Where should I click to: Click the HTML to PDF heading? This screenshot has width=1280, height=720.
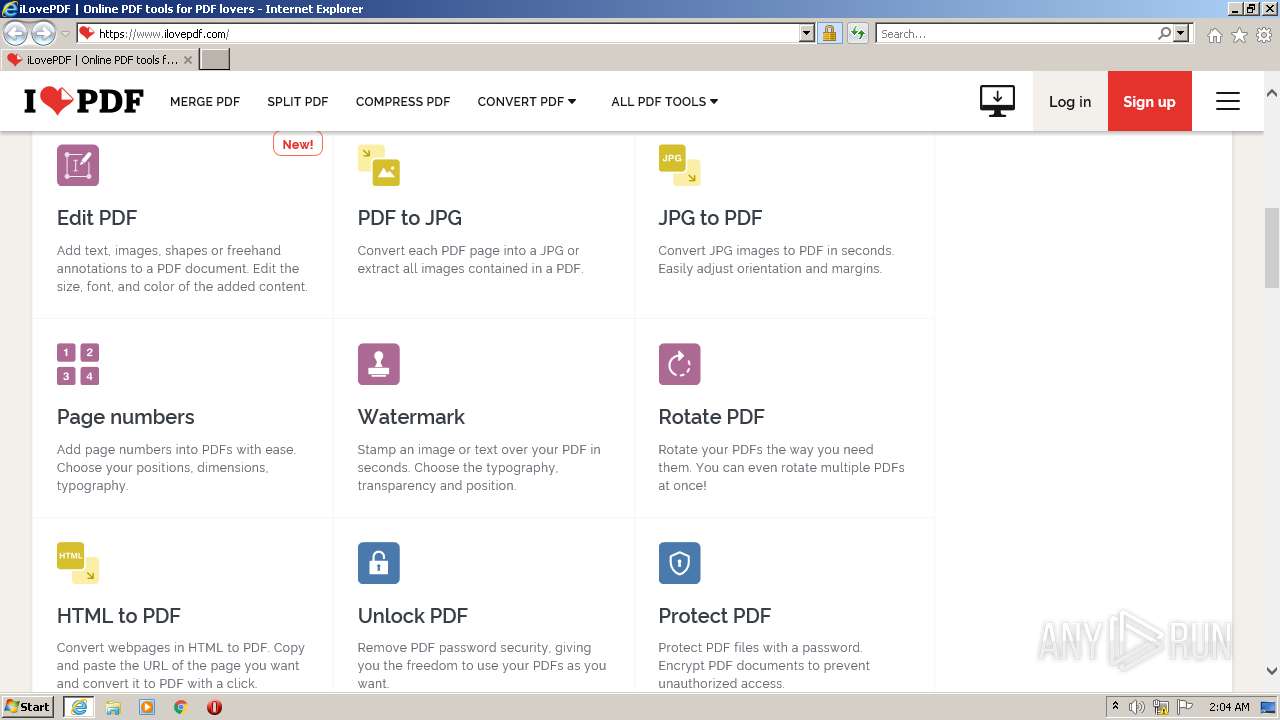pyautogui.click(x=119, y=616)
